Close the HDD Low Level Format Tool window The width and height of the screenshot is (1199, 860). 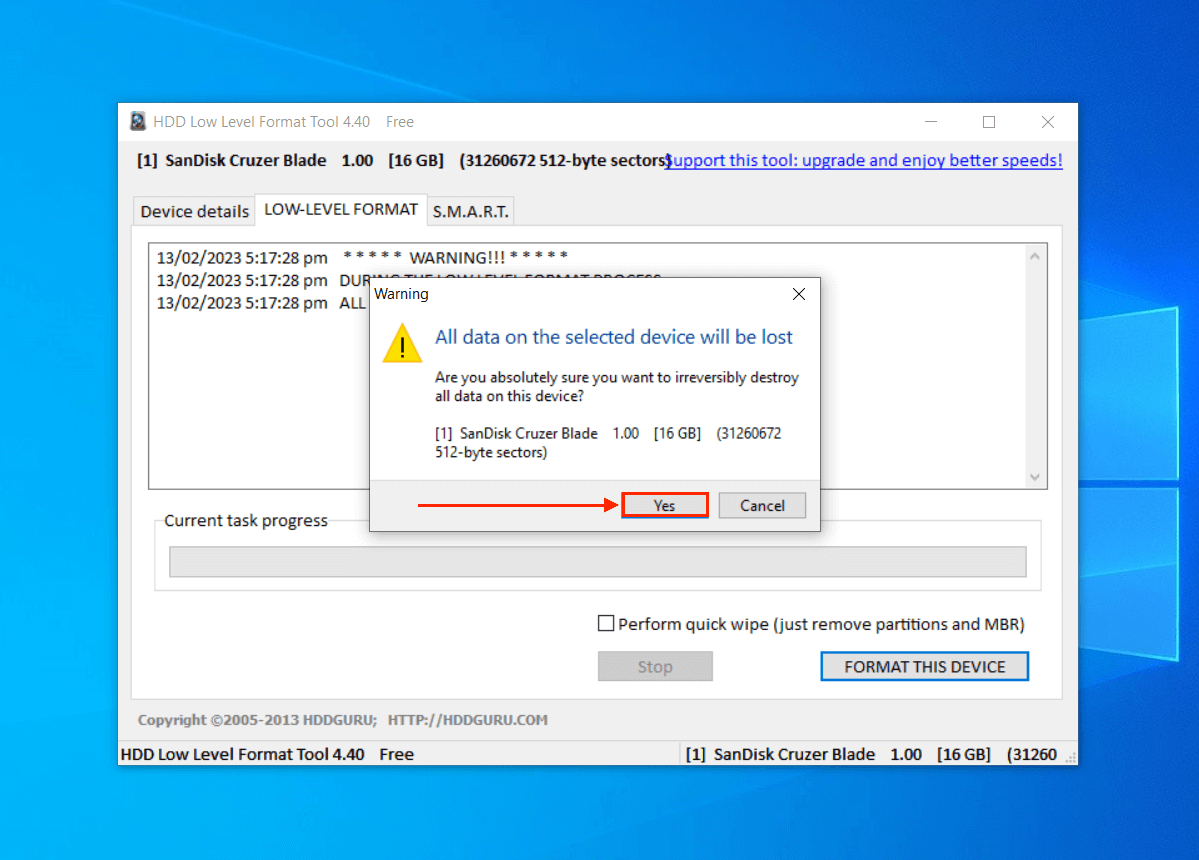coord(1048,122)
